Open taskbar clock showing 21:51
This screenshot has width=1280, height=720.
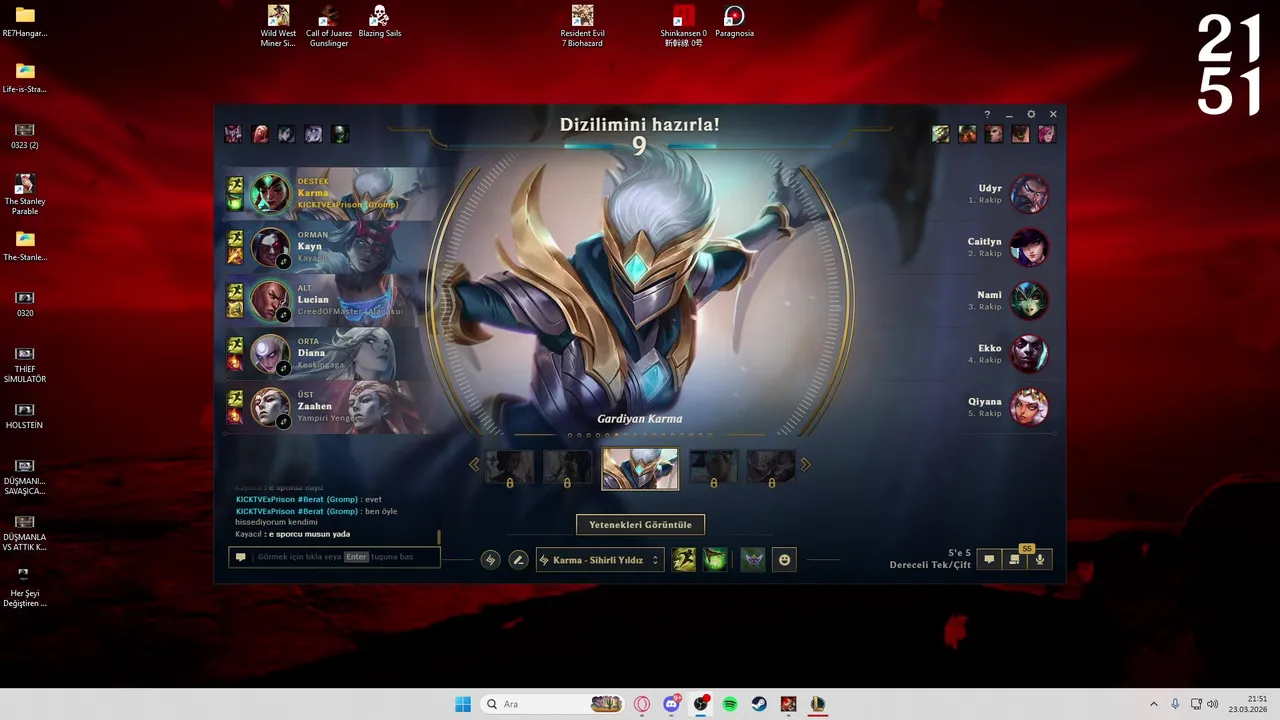tap(1248, 704)
